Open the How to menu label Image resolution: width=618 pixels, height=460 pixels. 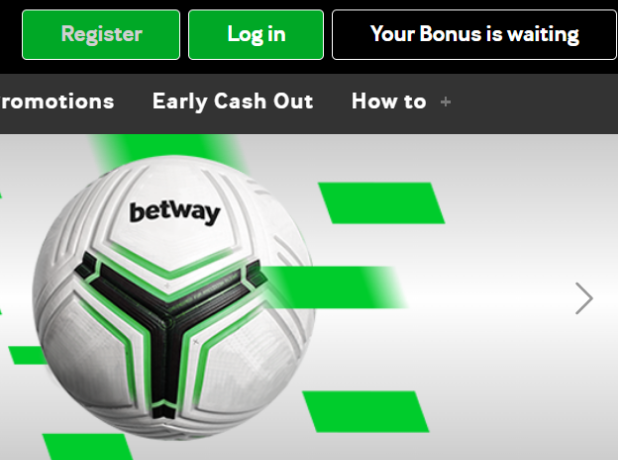(x=389, y=102)
